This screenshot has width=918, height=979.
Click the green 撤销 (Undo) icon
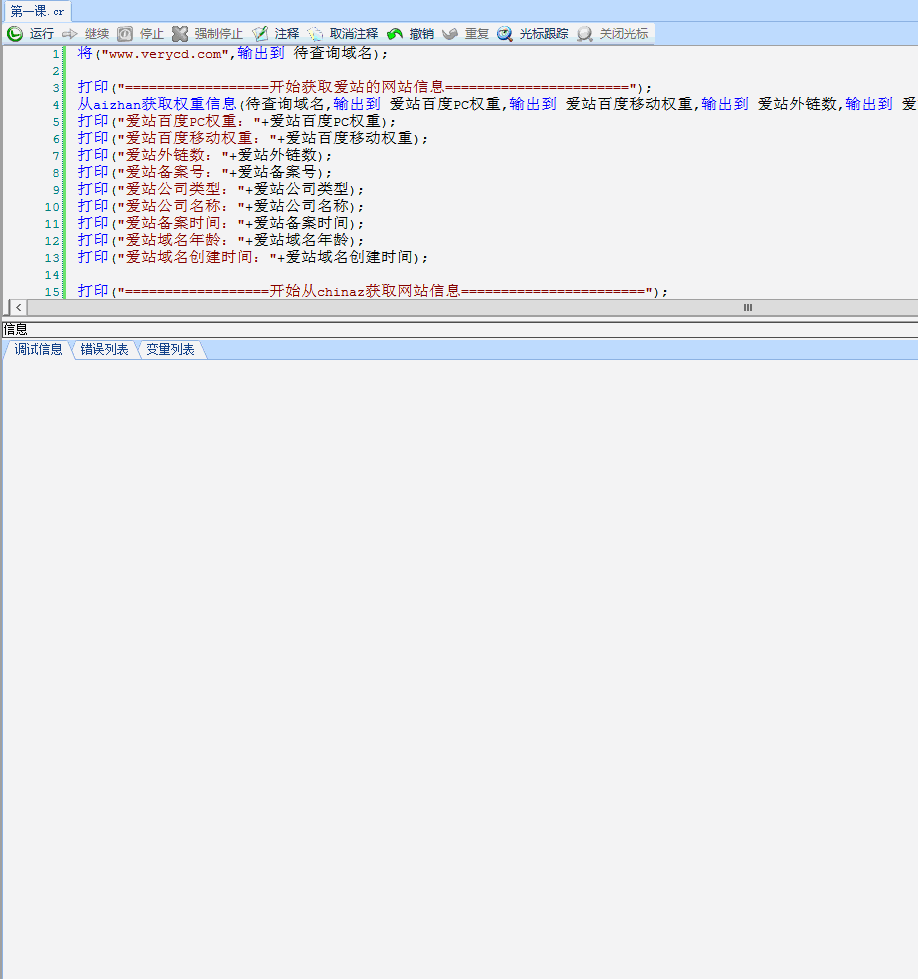click(395, 34)
